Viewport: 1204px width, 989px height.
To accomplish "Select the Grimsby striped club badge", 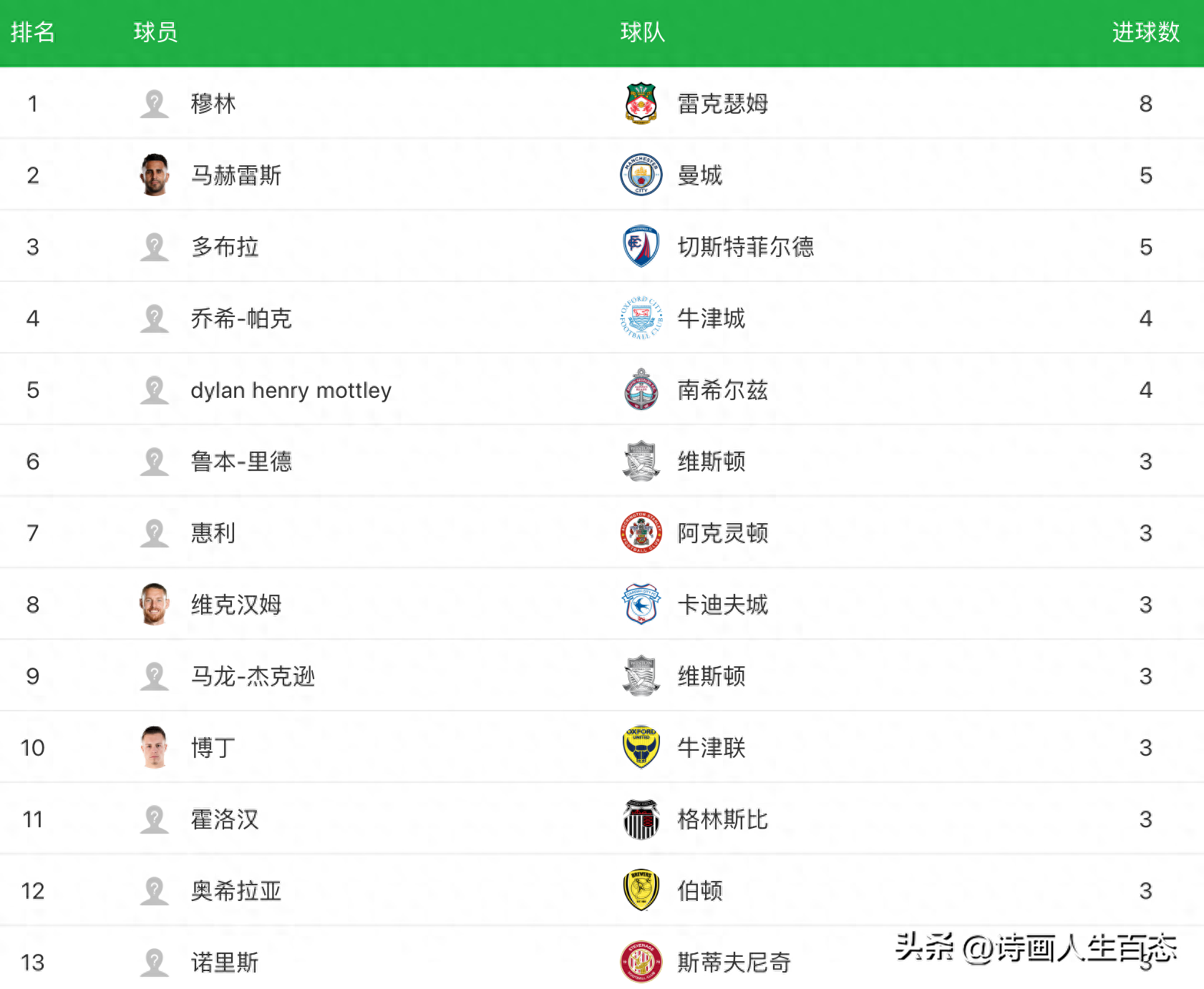I will coord(641,819).
